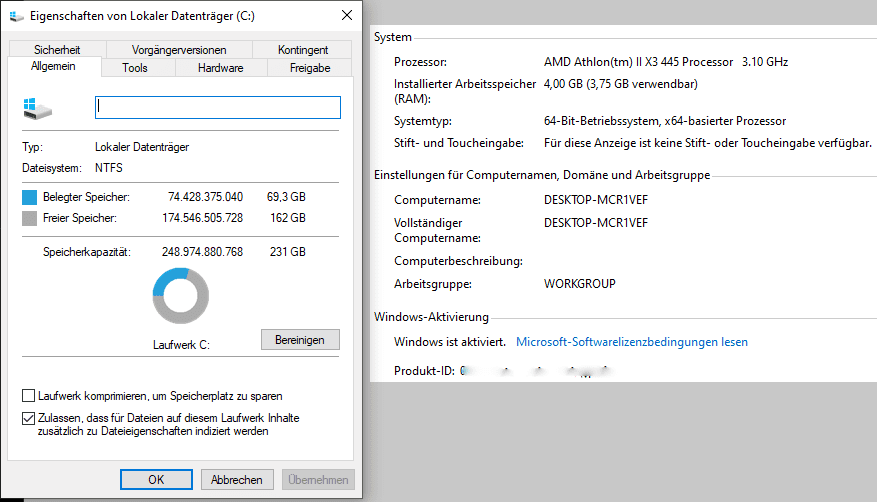Focus the drive name text field
Screen dimensions: 877x502
(x=218, y=107)
